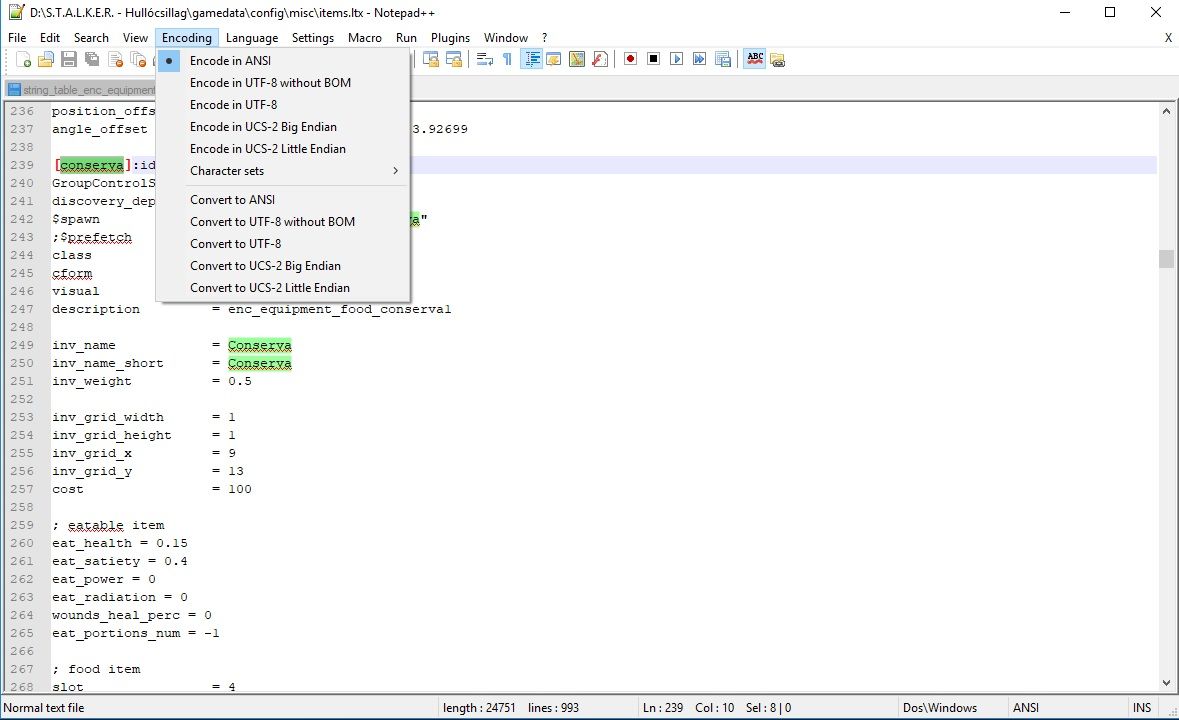Close document with X on menu bar

point(1168,38)
